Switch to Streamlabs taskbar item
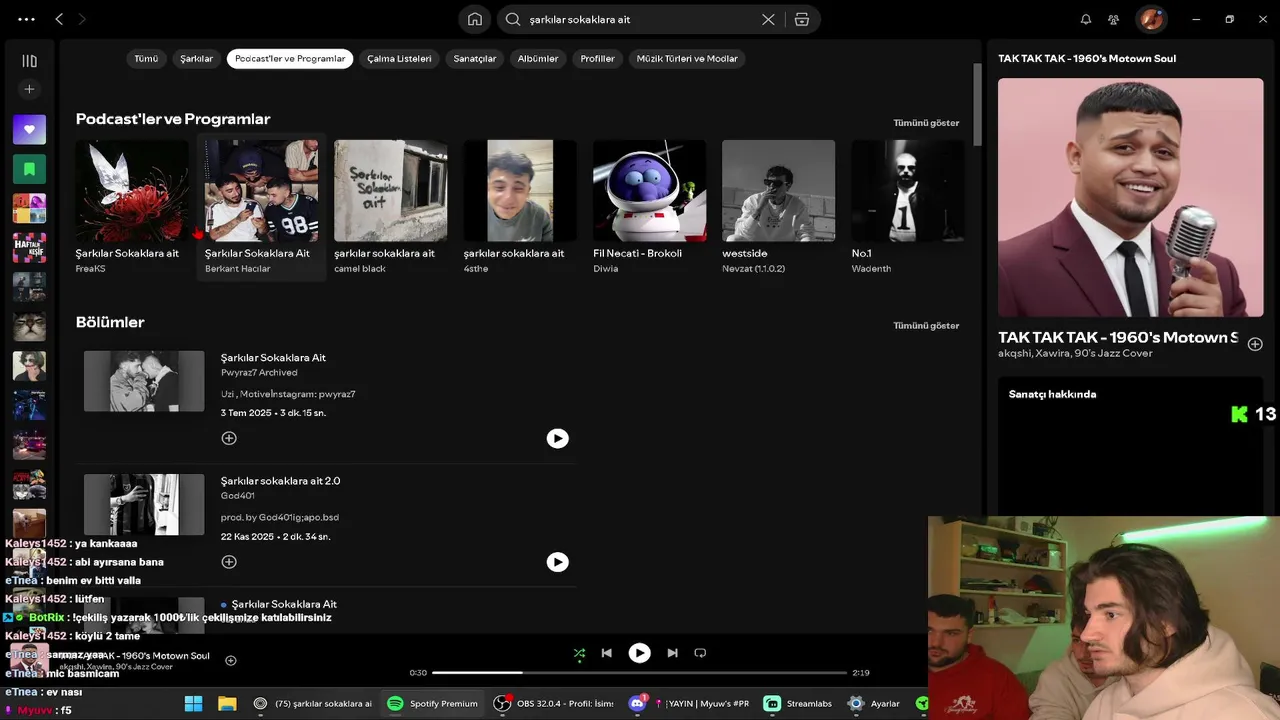 pos(798,704)
